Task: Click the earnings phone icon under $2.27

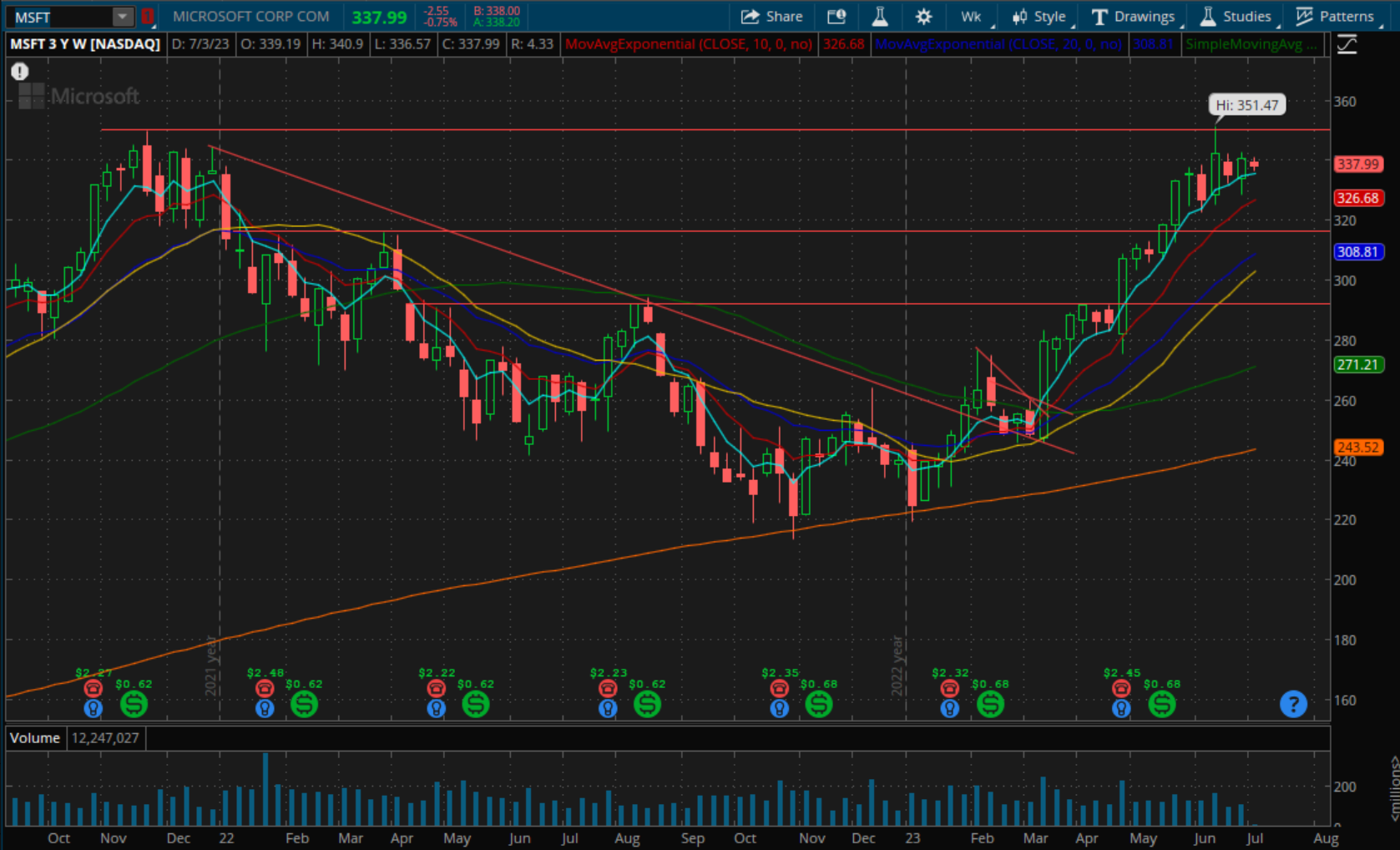Action: pyautogui.click(x=93, y=688)
